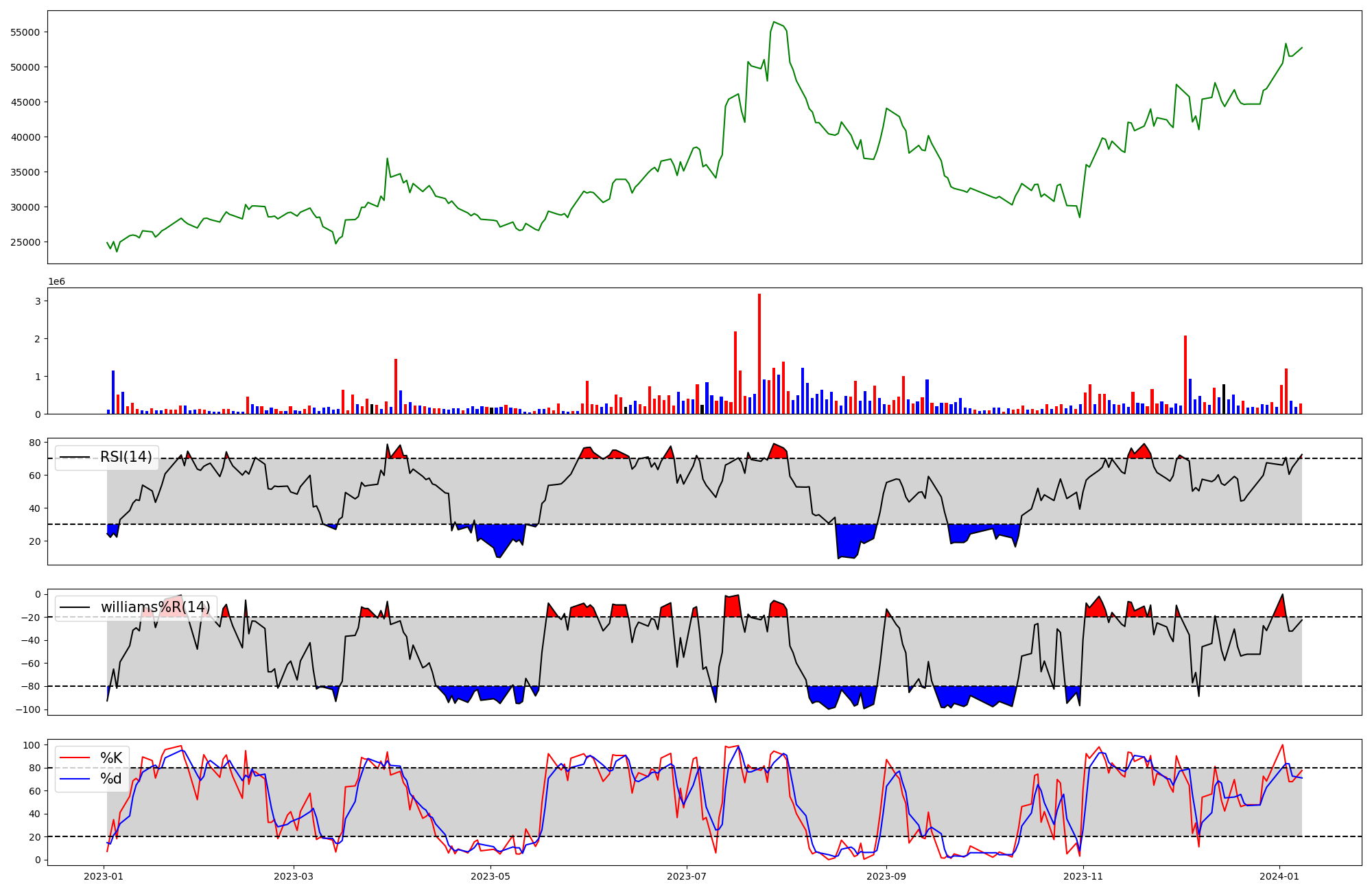Click the 1e6 volume scale label
This screenshot has width=1372, height=892.
[56, 282]
